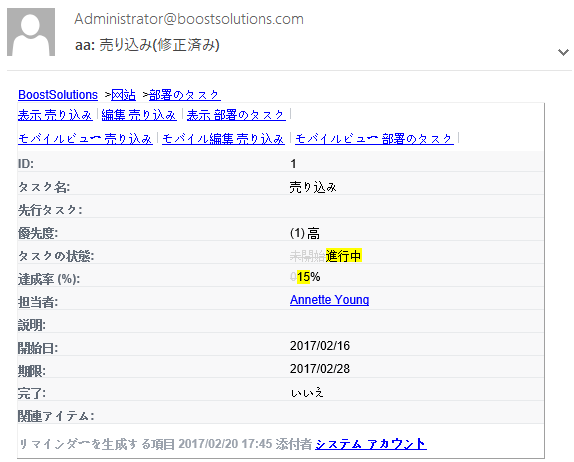Open the BoostSolutions breadcrumb link
This screenshot has width=574, height=462.
(x=58, y=95)
